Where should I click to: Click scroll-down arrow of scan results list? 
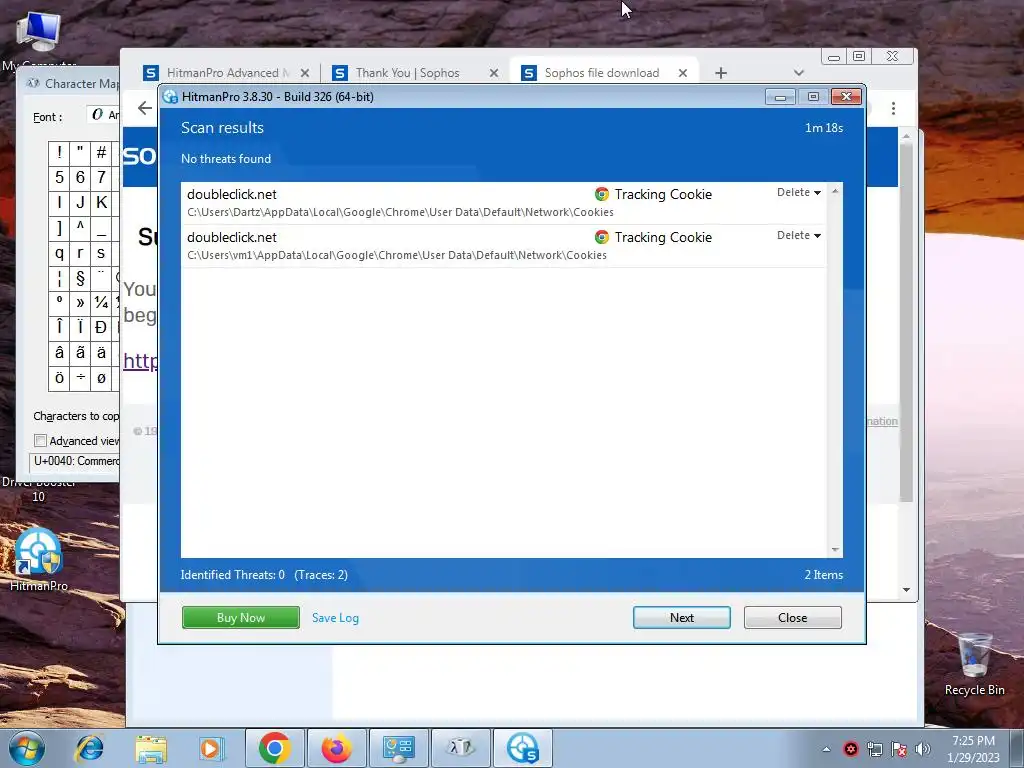(835, 550)
